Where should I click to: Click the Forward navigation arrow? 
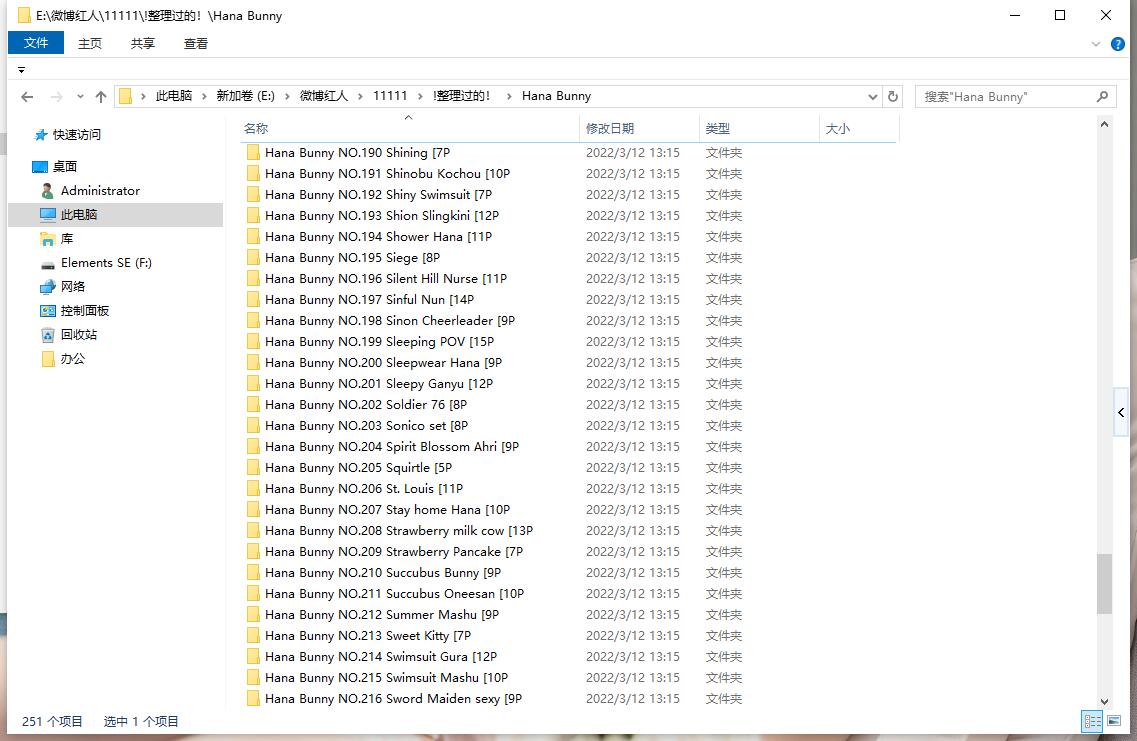(56, 96)
